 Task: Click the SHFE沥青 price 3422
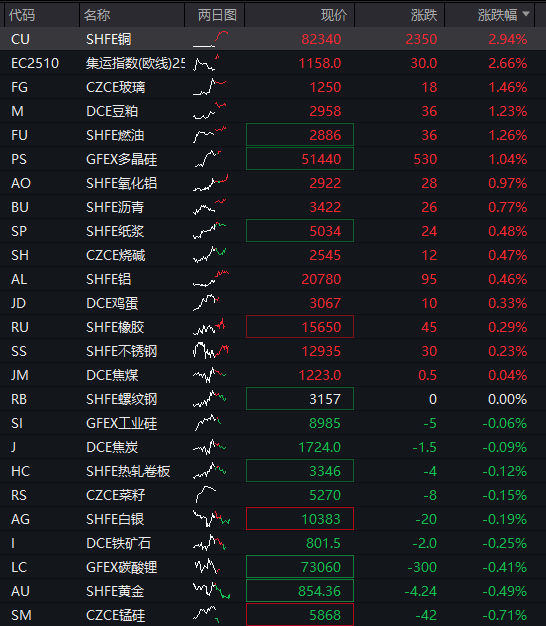tap(325, 207)
